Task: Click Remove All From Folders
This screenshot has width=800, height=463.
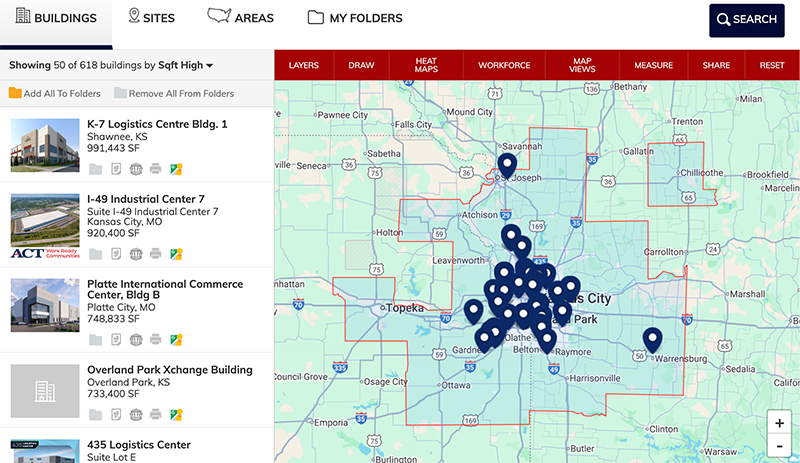Action: 174,93
